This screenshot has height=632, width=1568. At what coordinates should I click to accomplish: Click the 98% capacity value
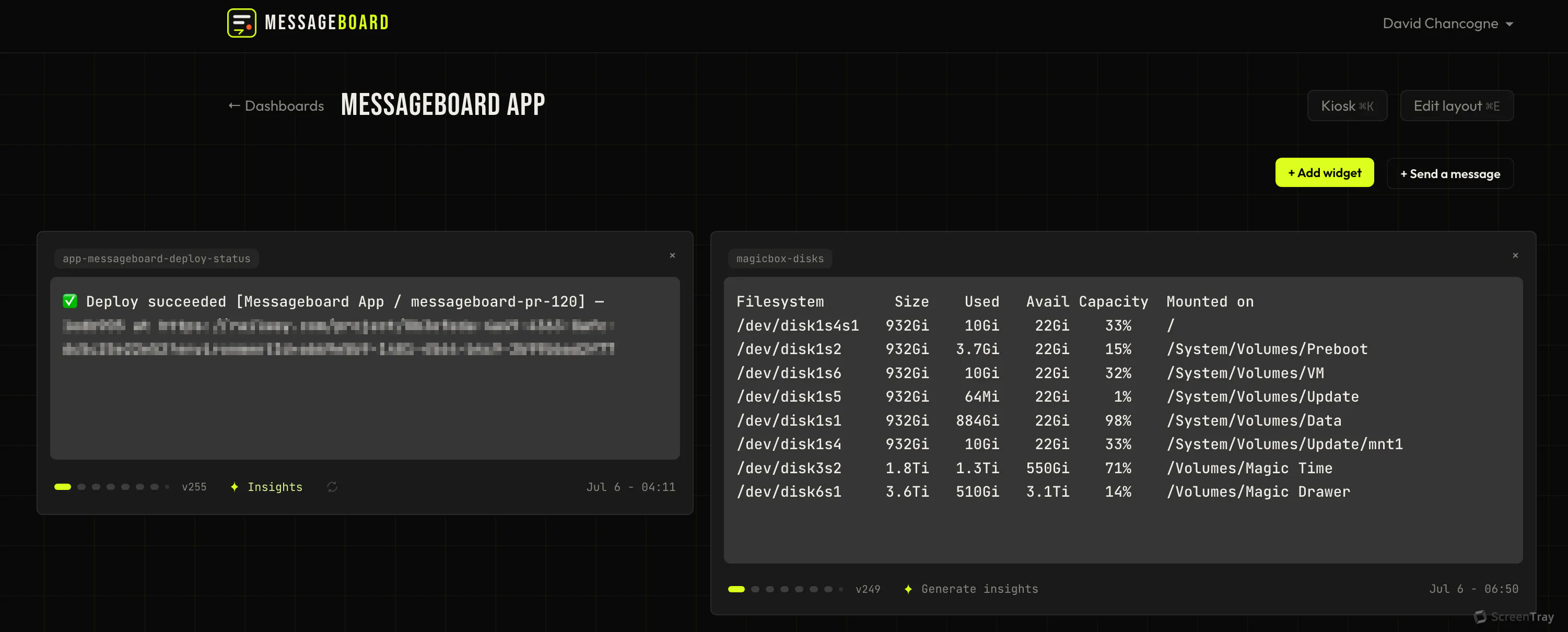1118,421
